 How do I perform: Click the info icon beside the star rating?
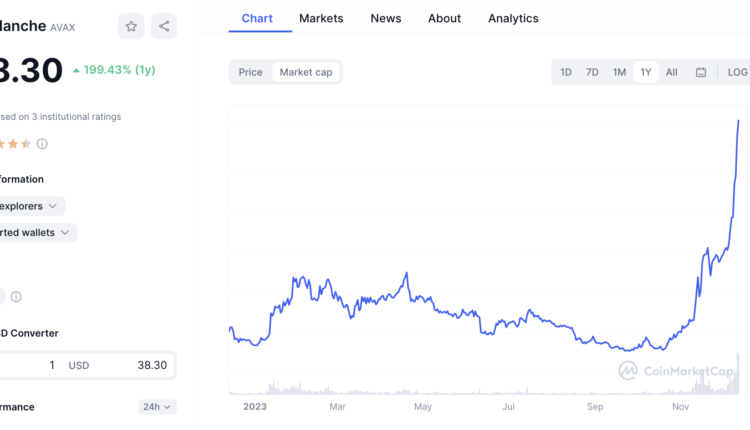(x=42, y=144)
